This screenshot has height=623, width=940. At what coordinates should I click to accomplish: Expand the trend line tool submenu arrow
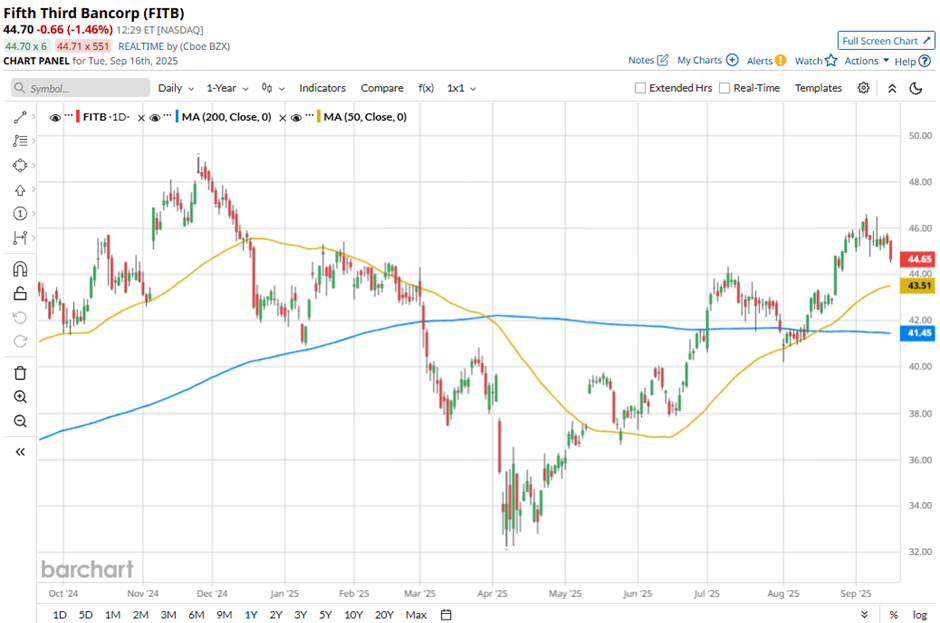34,117
